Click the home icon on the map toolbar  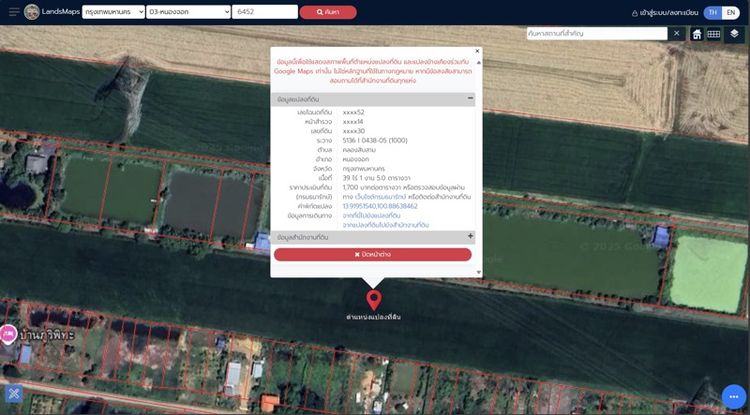(696, 33)
